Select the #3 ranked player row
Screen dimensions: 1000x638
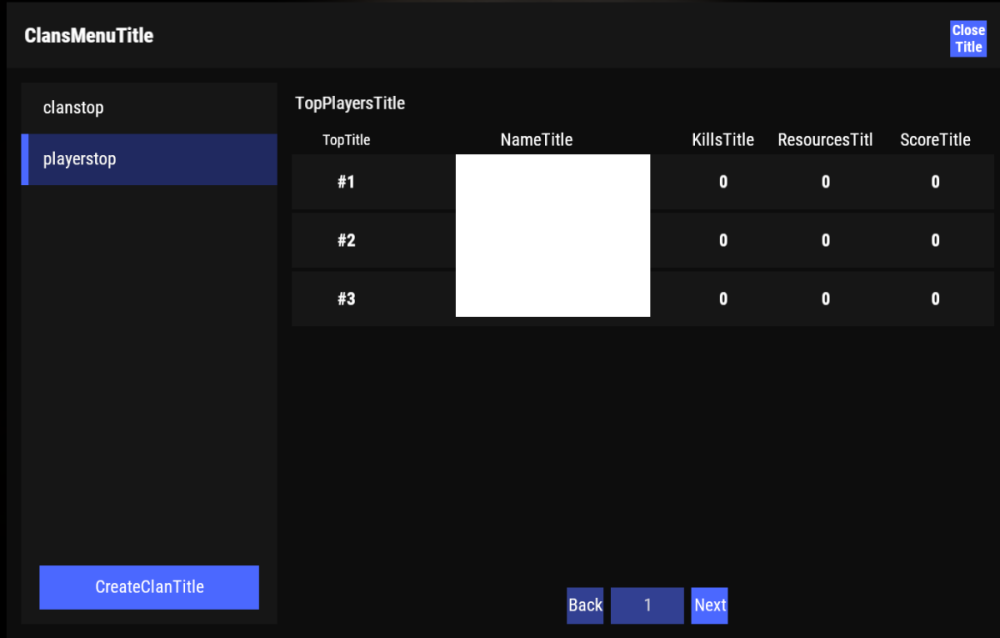pyautogui.click(x=346, y=299)
